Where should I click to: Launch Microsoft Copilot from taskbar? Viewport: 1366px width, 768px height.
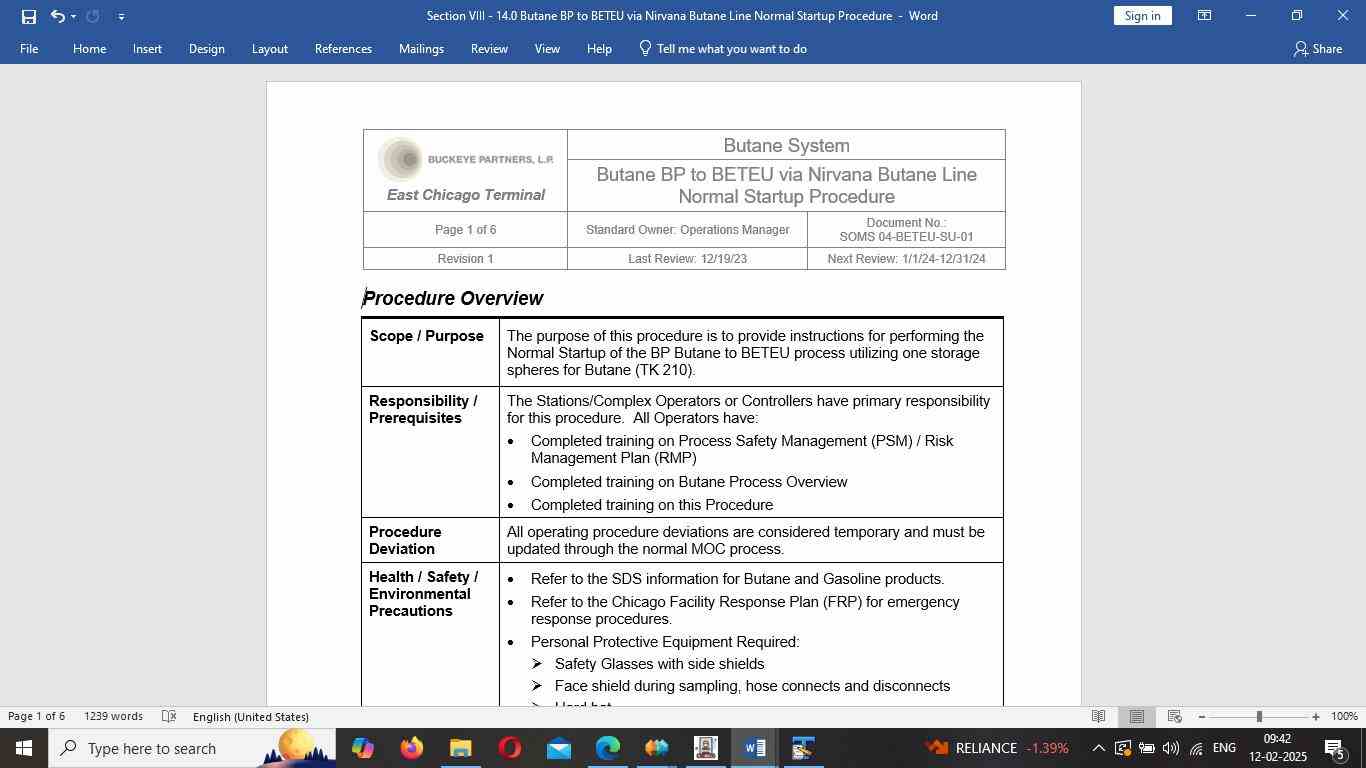(x=362, y=748)
